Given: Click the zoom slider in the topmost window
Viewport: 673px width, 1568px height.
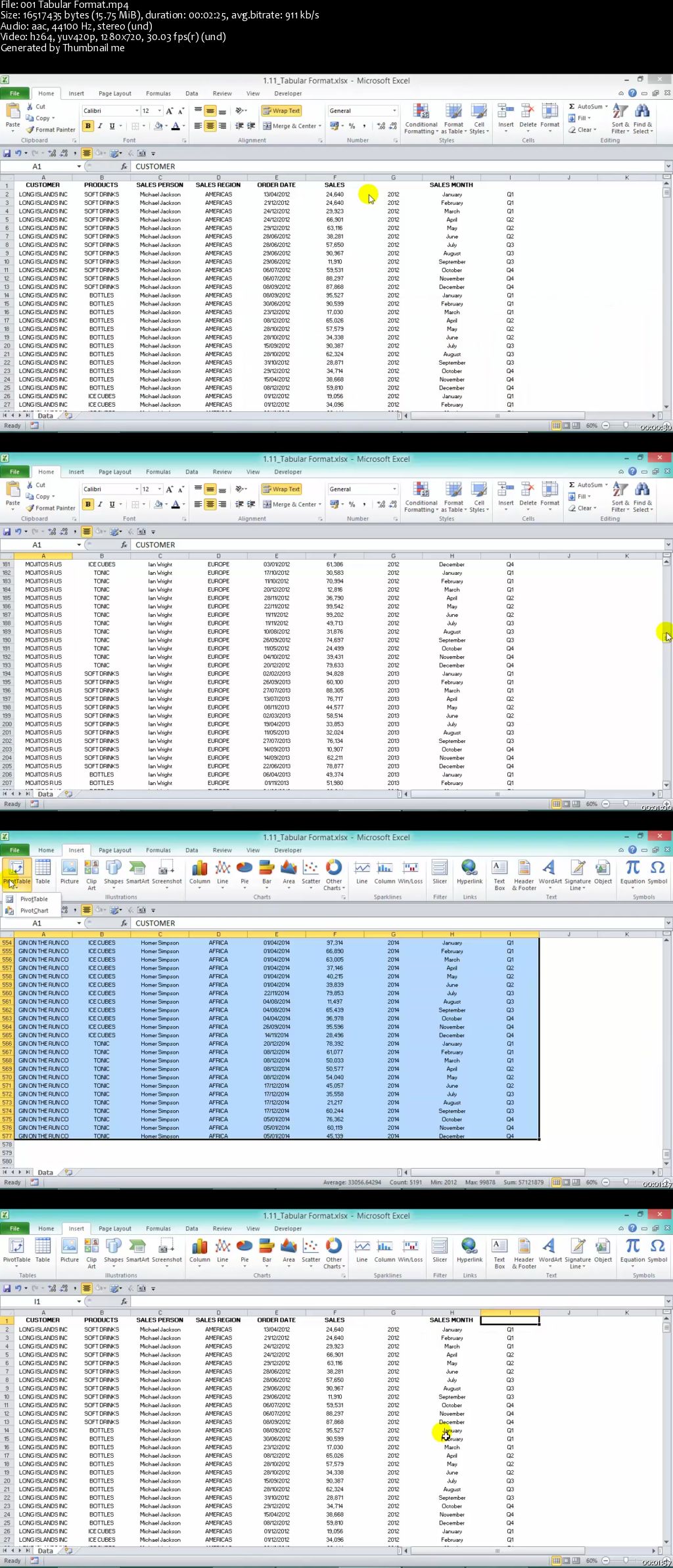Looking at the screenshot, I should point(625,426).
